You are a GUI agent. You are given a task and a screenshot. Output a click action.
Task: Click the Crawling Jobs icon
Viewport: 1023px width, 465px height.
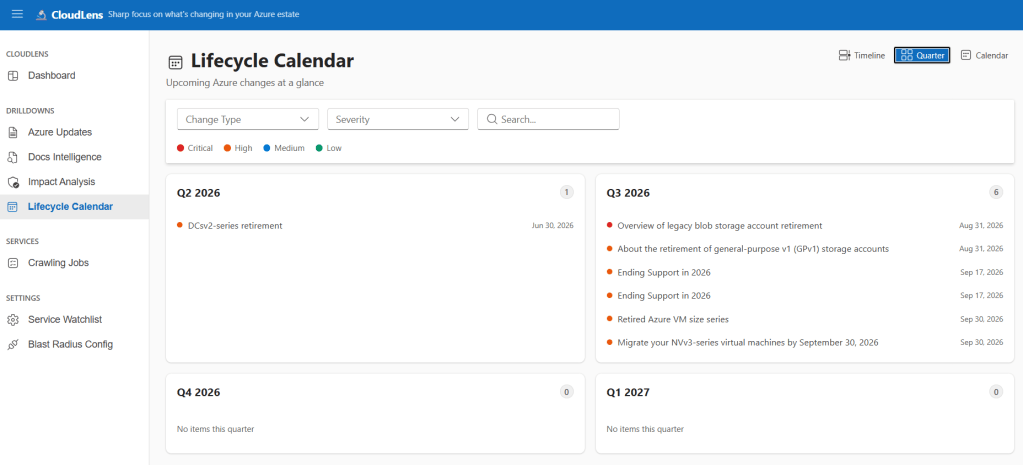[x=13, y=263]
